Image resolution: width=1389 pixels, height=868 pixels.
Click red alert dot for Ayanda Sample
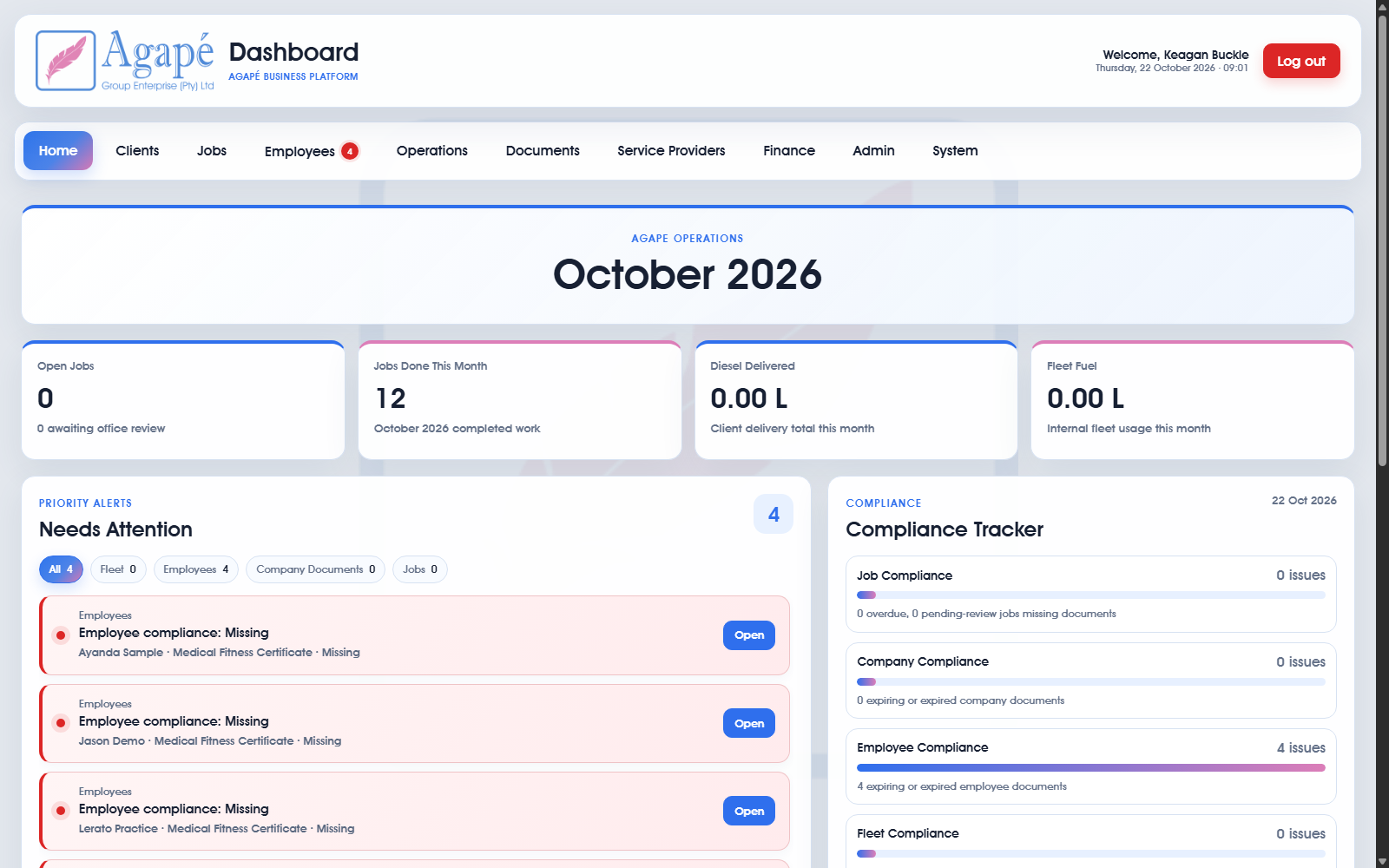61,635
